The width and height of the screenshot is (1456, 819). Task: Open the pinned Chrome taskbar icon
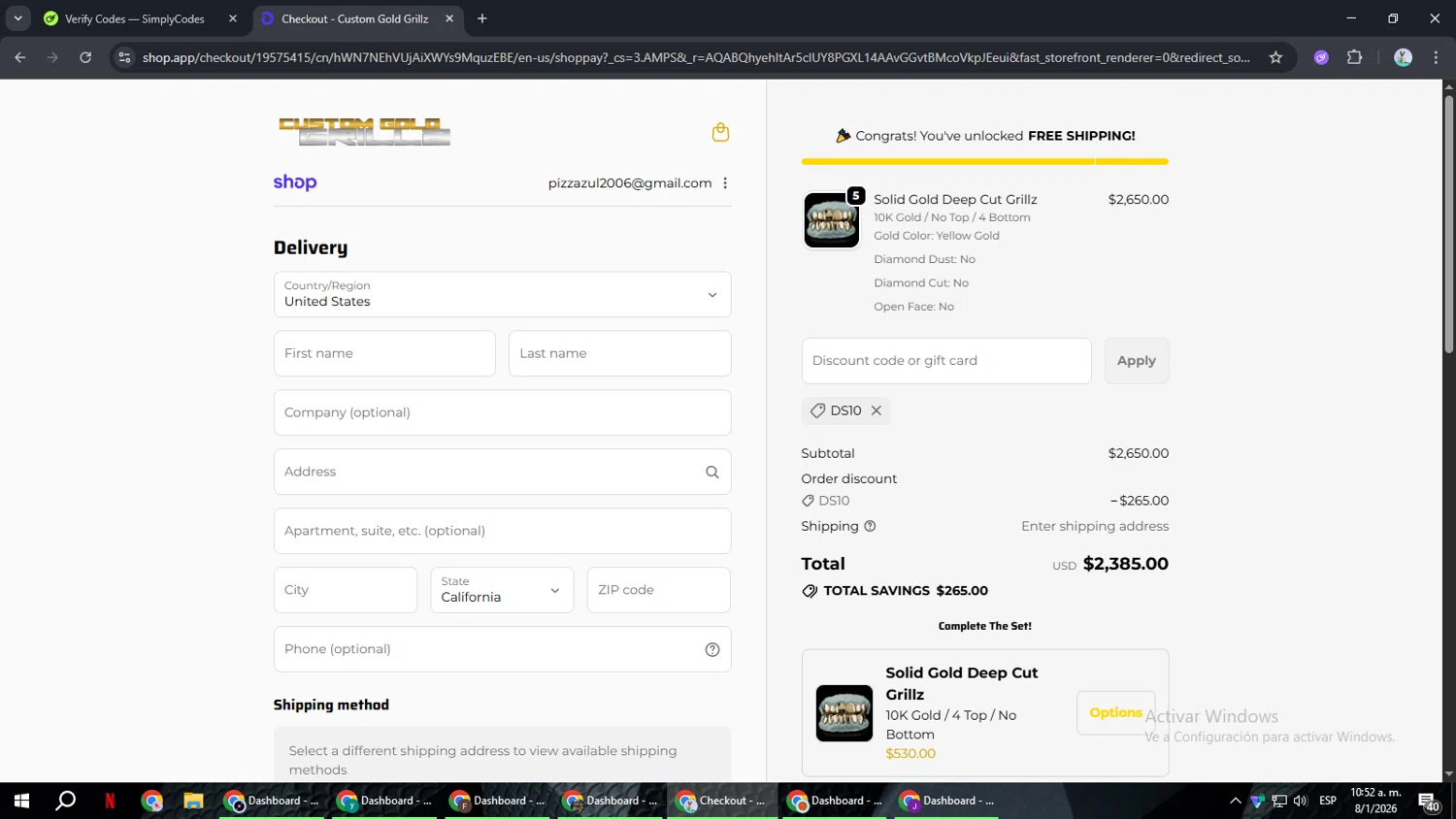point(151,802)
